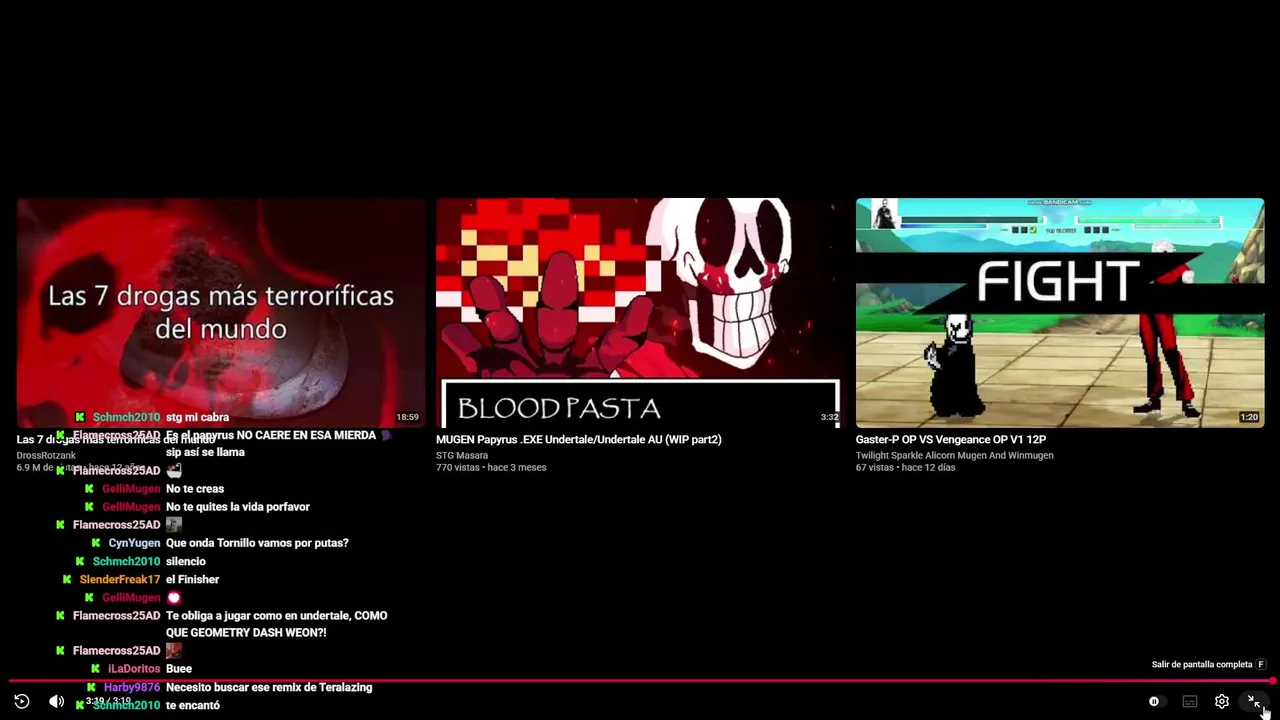Open the STG Masara channel name
This screenshot has height=720, width=1280.
pyautogui.click(x=462, y=456)
